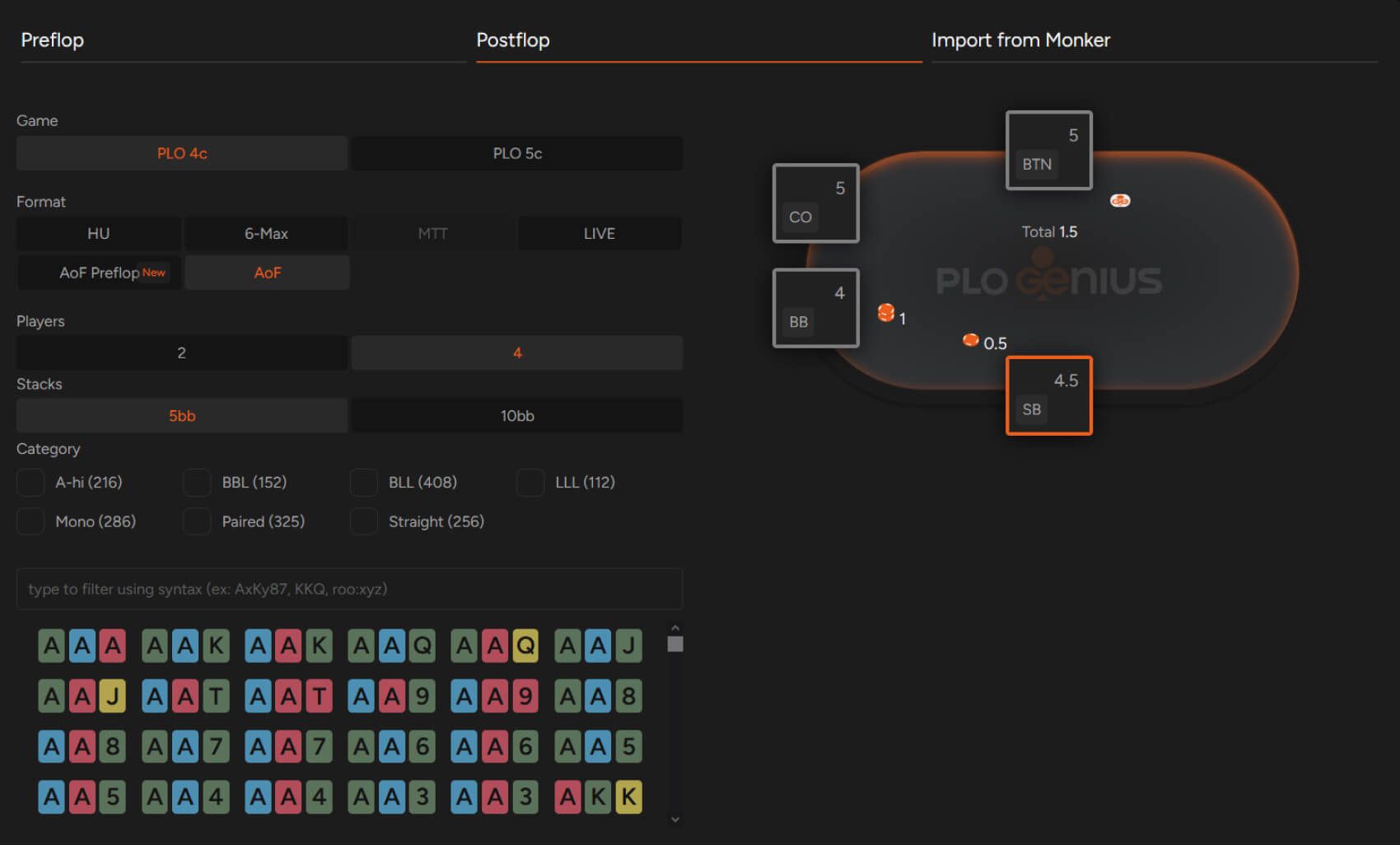The height and width of the screenshot is (845, 1400).
Task: Select the 6-Max format
Action: click(266, 233)
